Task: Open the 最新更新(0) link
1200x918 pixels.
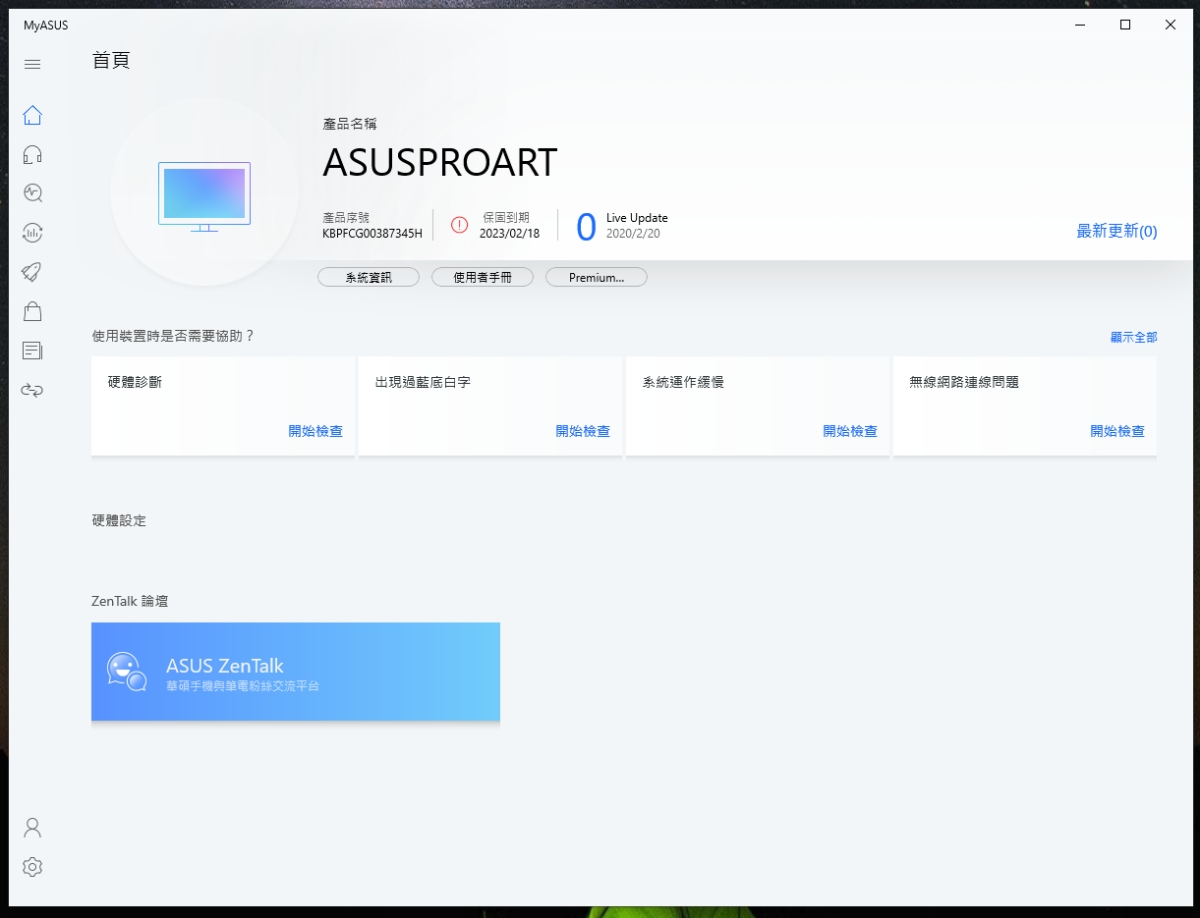Action: (1116, 231)
